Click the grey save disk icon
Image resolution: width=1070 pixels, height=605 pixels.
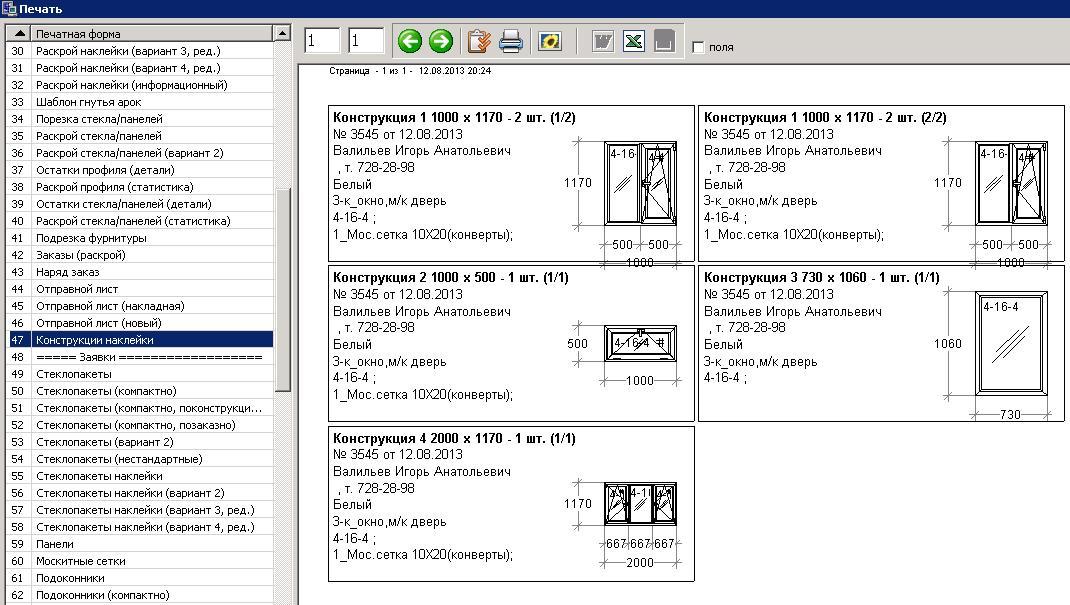(664, 42)
